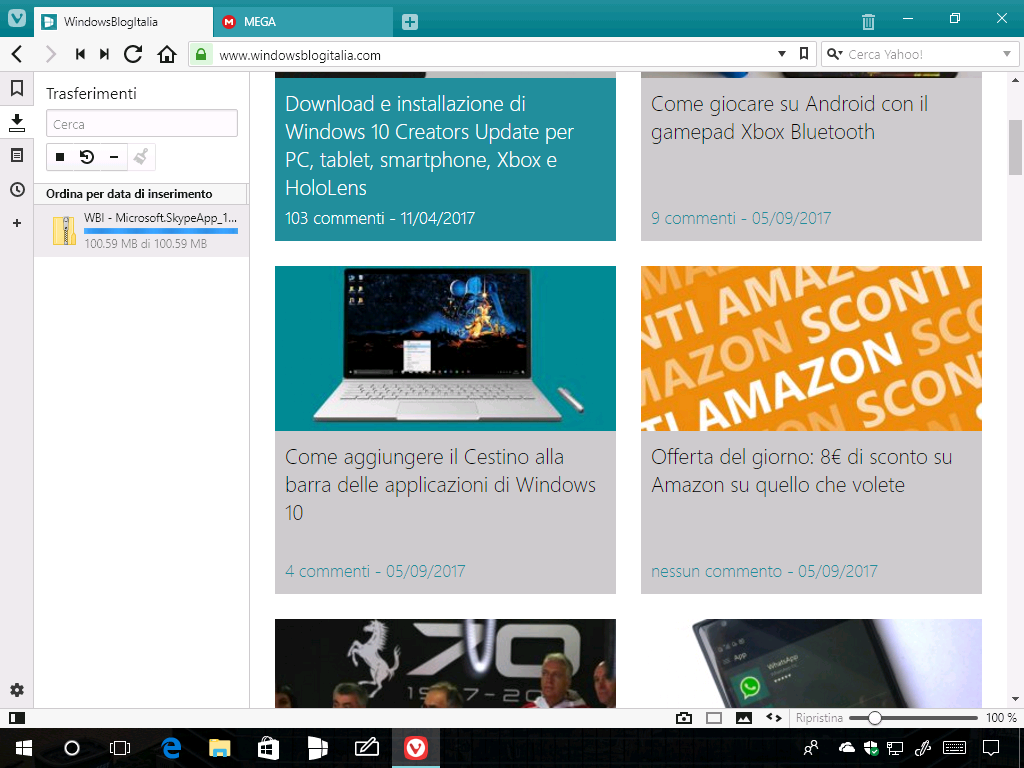1024x768 pixels.
Task: Open article 'Download e installazione di Windows 10 Creators Update'
Action: coord(429,146)
